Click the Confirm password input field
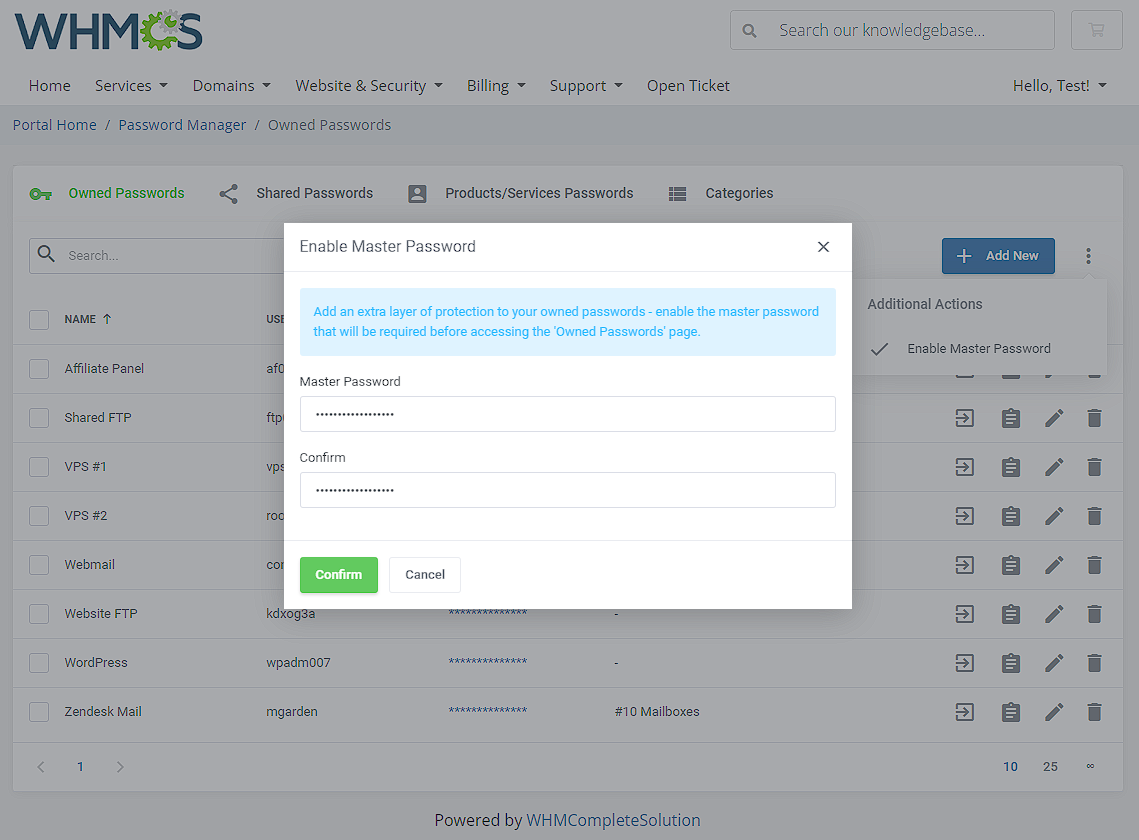The image size is (1139, 840). tap(567, 490)
